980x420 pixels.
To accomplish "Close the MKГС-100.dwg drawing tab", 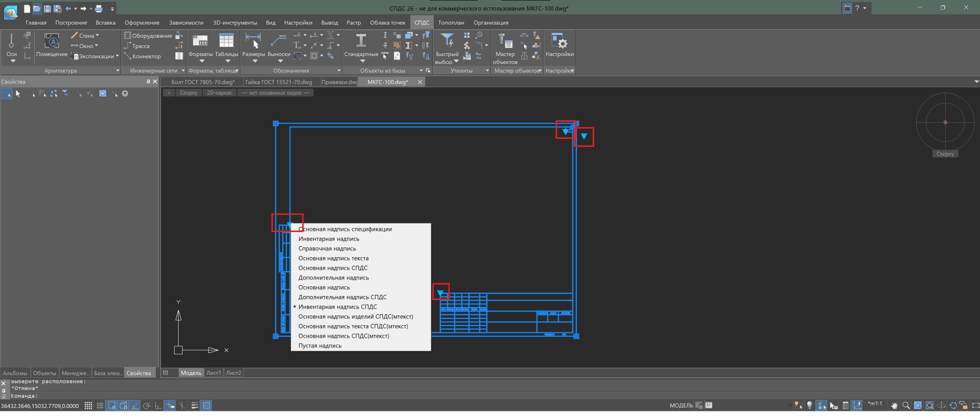I will 419,82.
